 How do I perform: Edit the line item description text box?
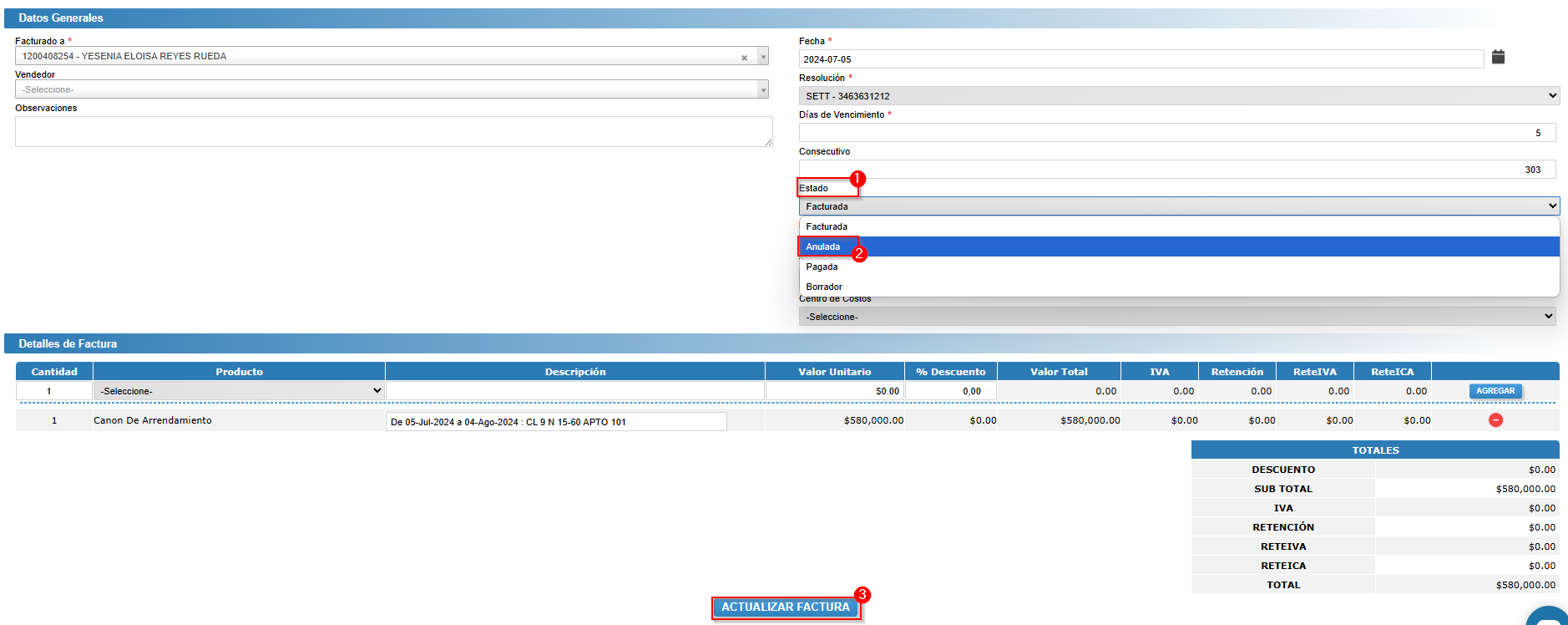tap(555, 422)
